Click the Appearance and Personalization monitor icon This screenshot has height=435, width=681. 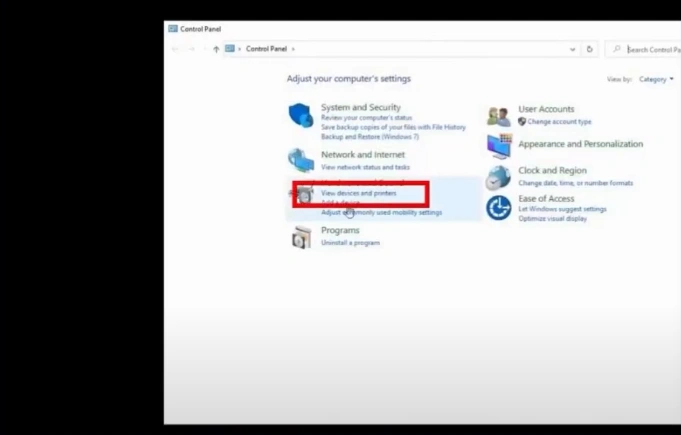[498, 146]
